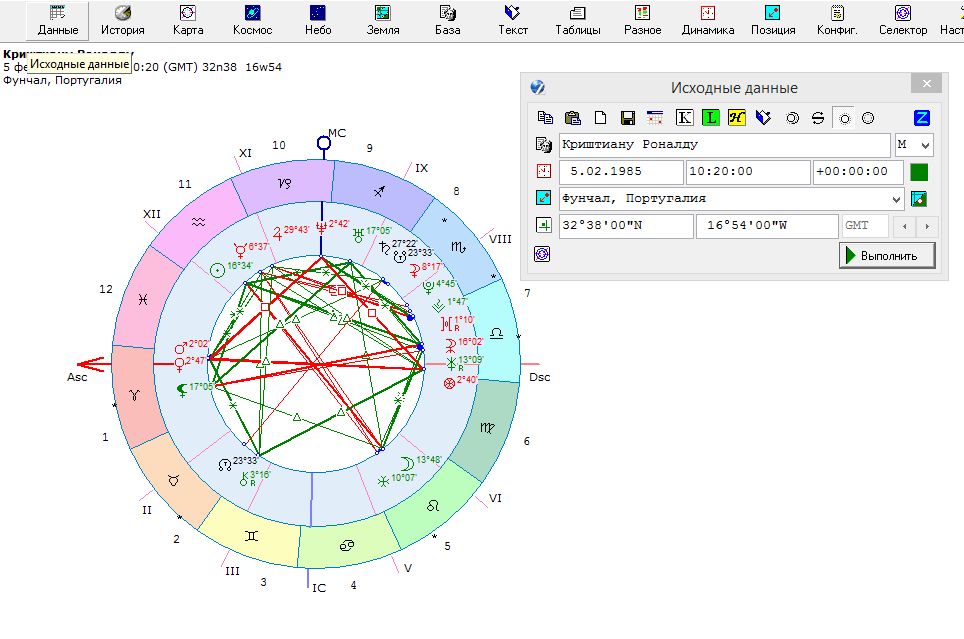Open База in the main toolbar
964x639 pixels.
448,20
